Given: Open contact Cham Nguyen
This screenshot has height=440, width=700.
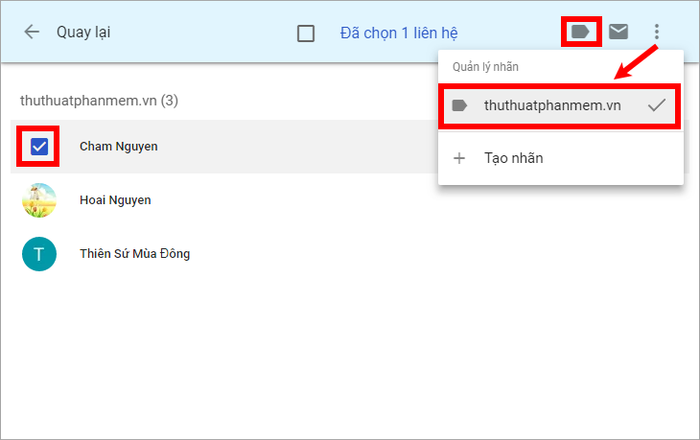Looking at the screenshot, I should point(118,146).
